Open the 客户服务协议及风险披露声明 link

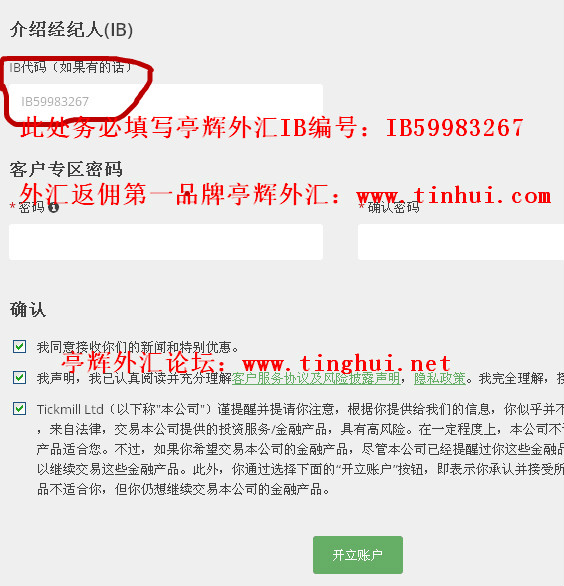(316, 379)
